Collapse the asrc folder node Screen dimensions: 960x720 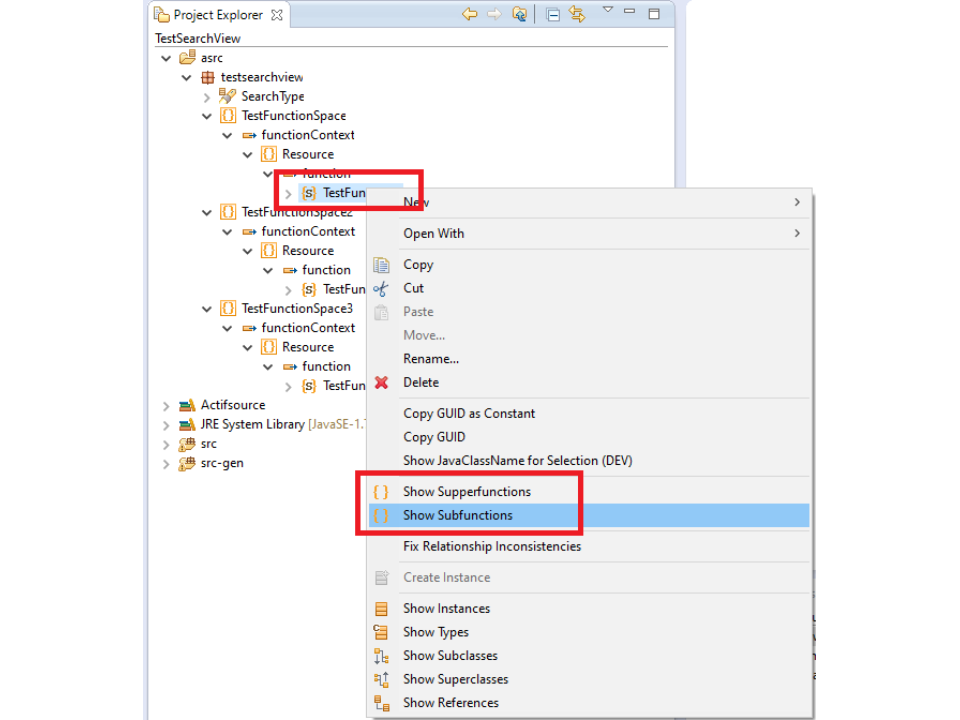click(x=166, y=58)
